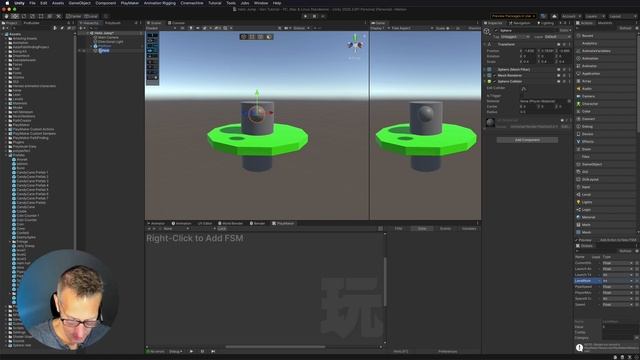Click the Camera category icon in Actions
640x360 pixels.
coord(578,96)
